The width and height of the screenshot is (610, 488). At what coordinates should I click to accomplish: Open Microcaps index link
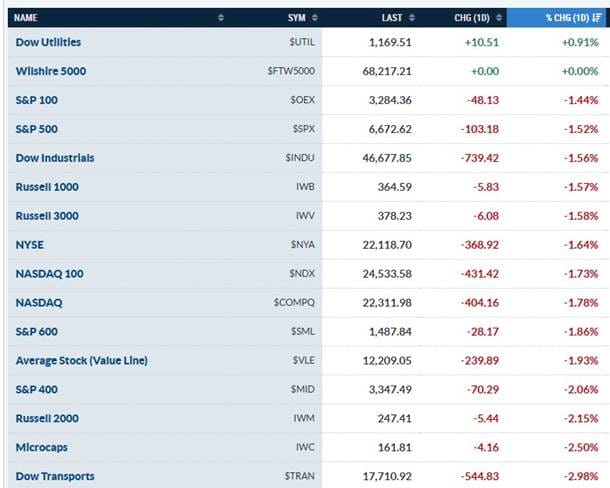(x=42, y=448)
